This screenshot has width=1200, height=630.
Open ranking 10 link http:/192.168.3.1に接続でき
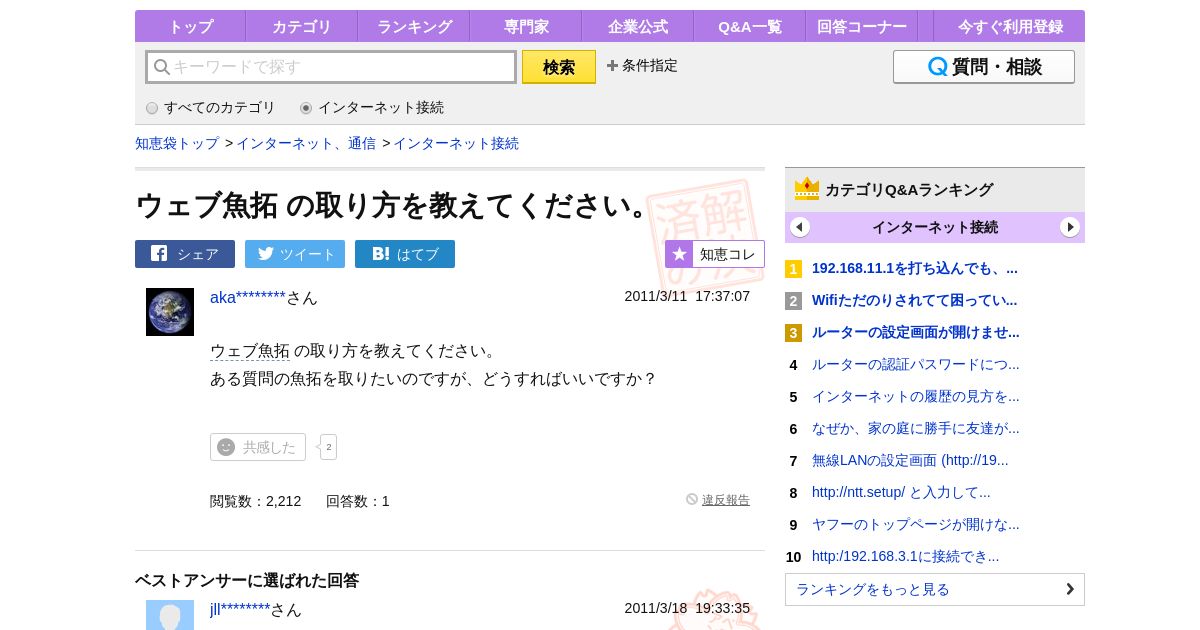905,556
